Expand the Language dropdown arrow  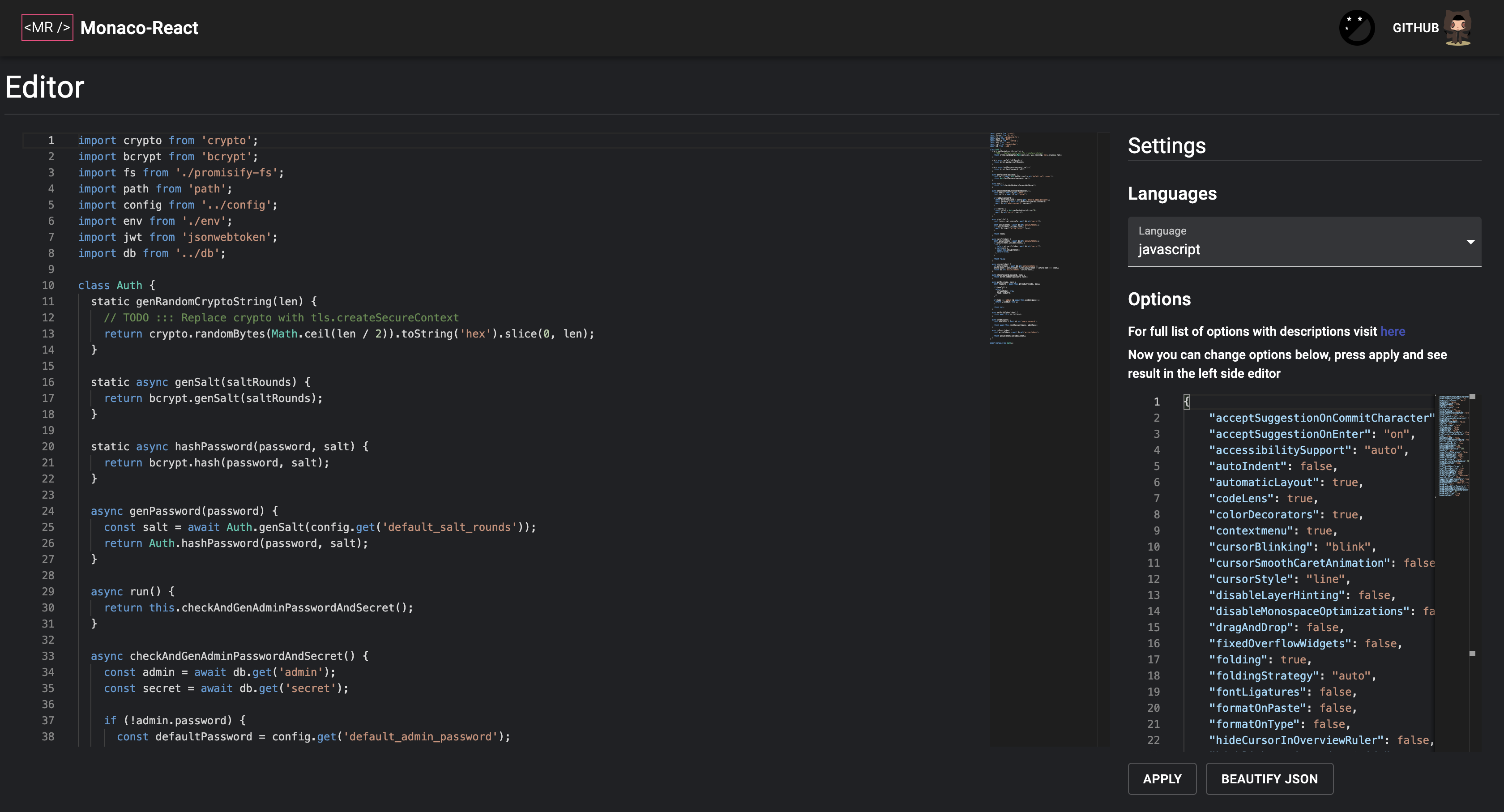(1470, 242)
